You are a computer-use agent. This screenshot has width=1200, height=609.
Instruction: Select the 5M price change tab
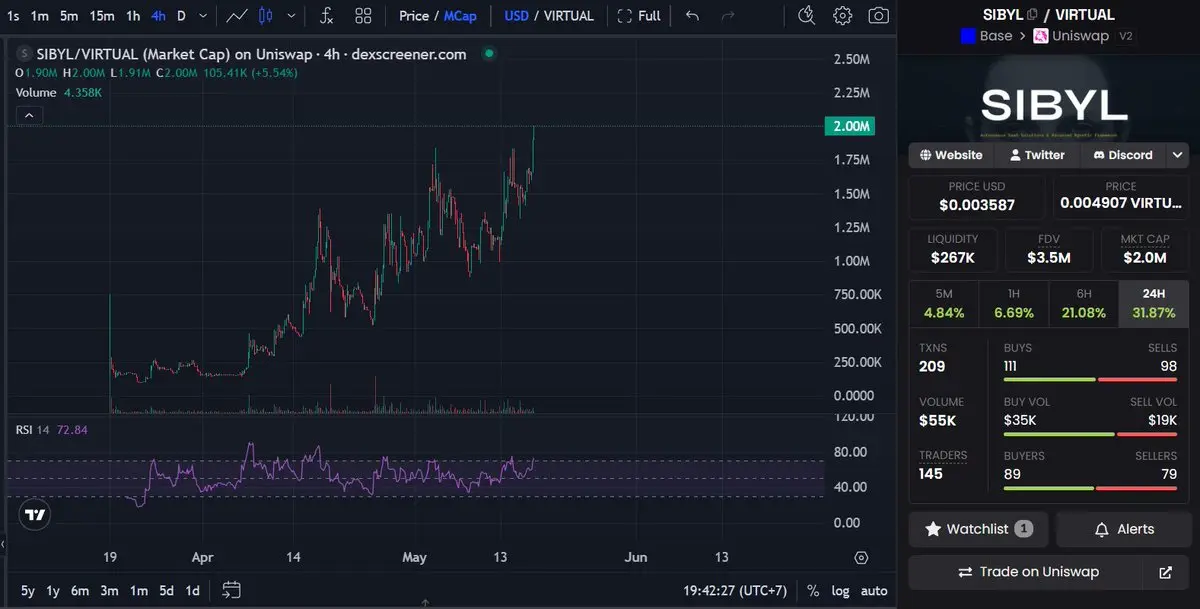tap(944, 303)
